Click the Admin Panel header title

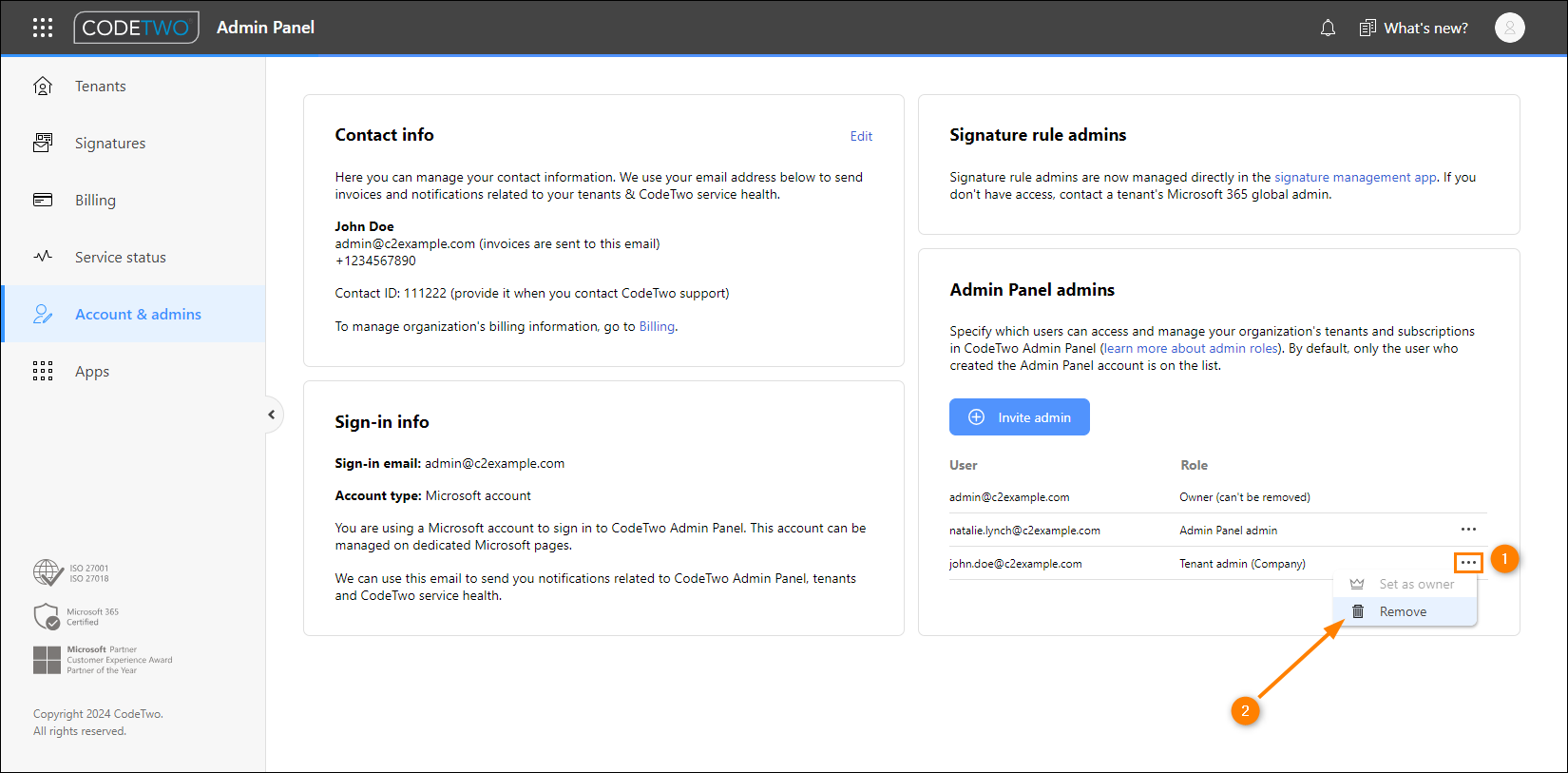[265, 28]
